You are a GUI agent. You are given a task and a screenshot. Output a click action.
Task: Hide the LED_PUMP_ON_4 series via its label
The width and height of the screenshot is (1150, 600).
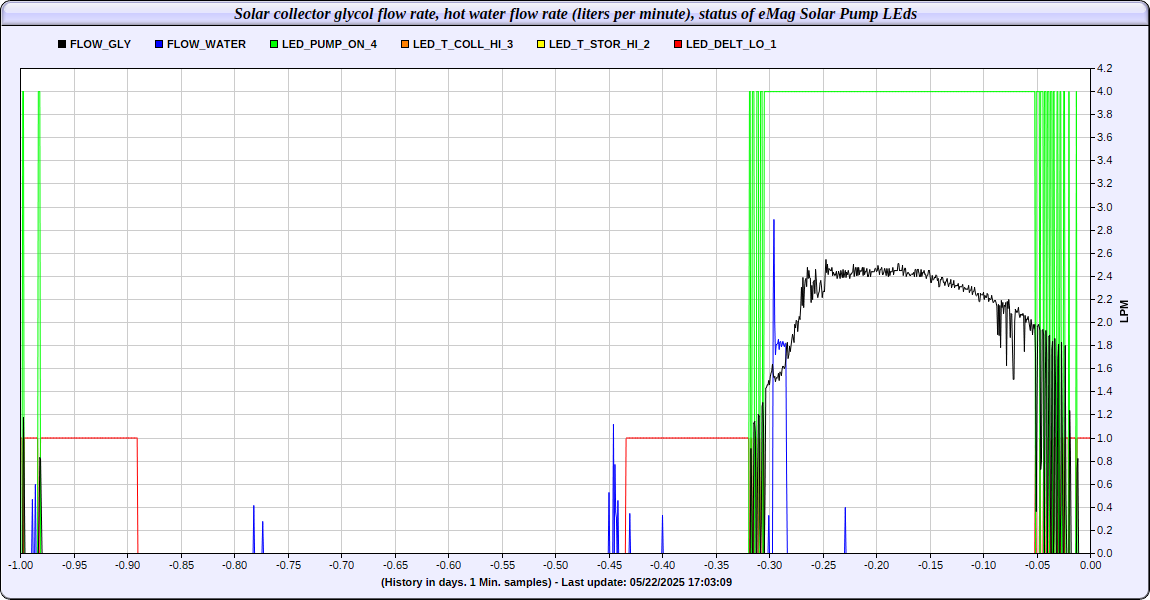328,45
